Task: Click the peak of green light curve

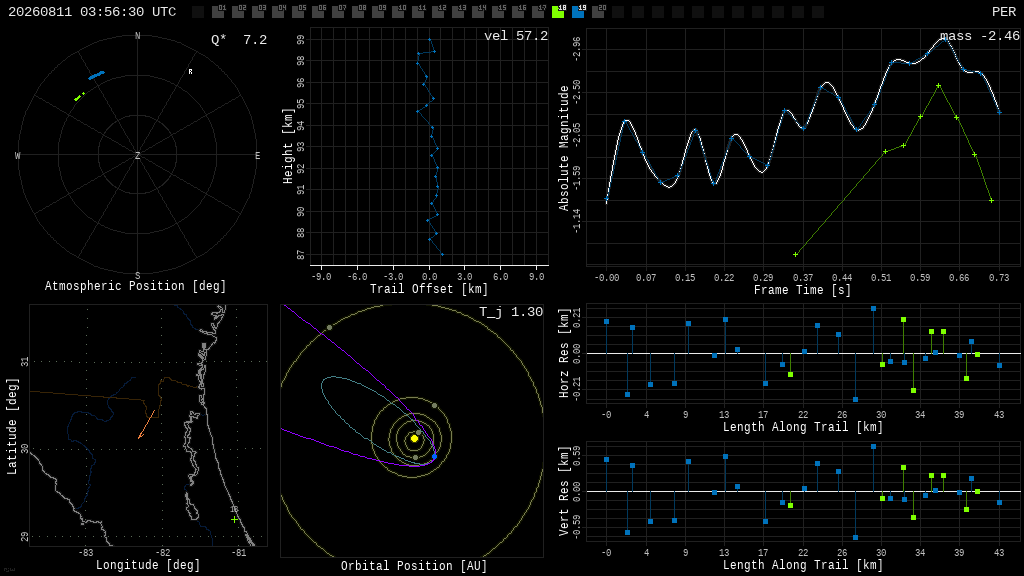Action: [x=938, y=86]
